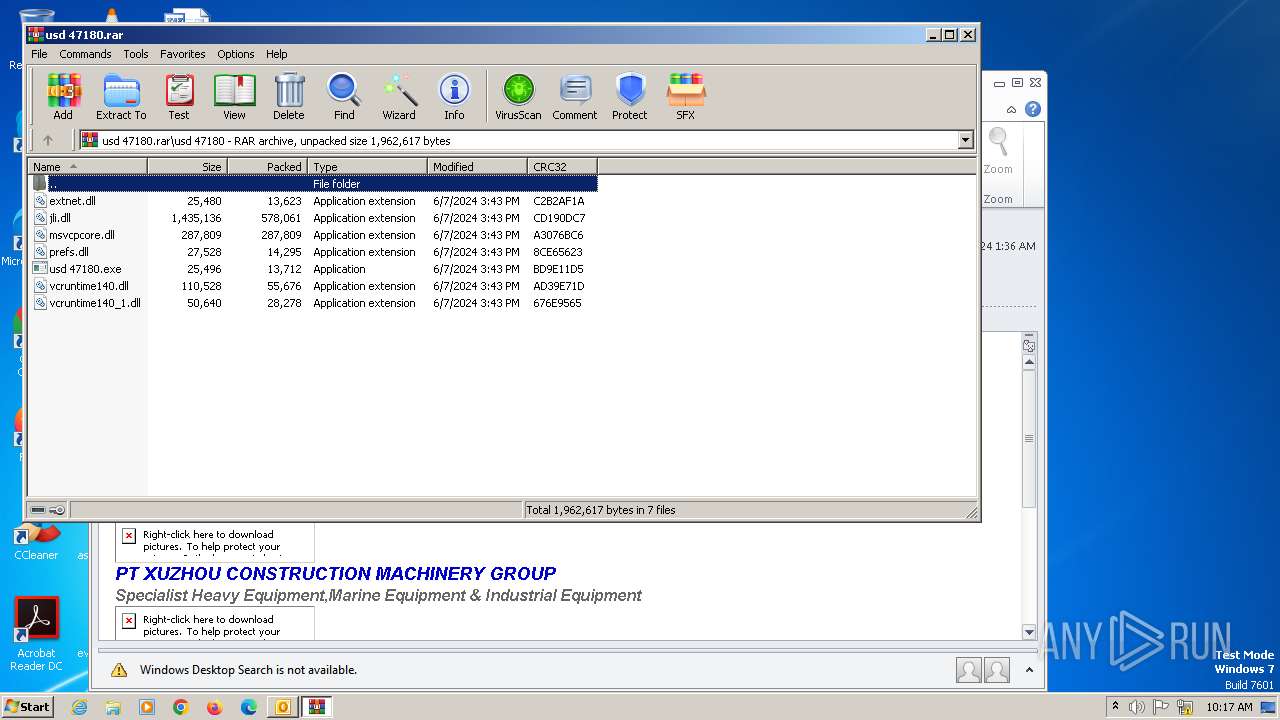Viewport: 1280px width, 720px height.
Task: Open Acrobat Reader DC desktop shortcut
Action: (x=37, y=634)
